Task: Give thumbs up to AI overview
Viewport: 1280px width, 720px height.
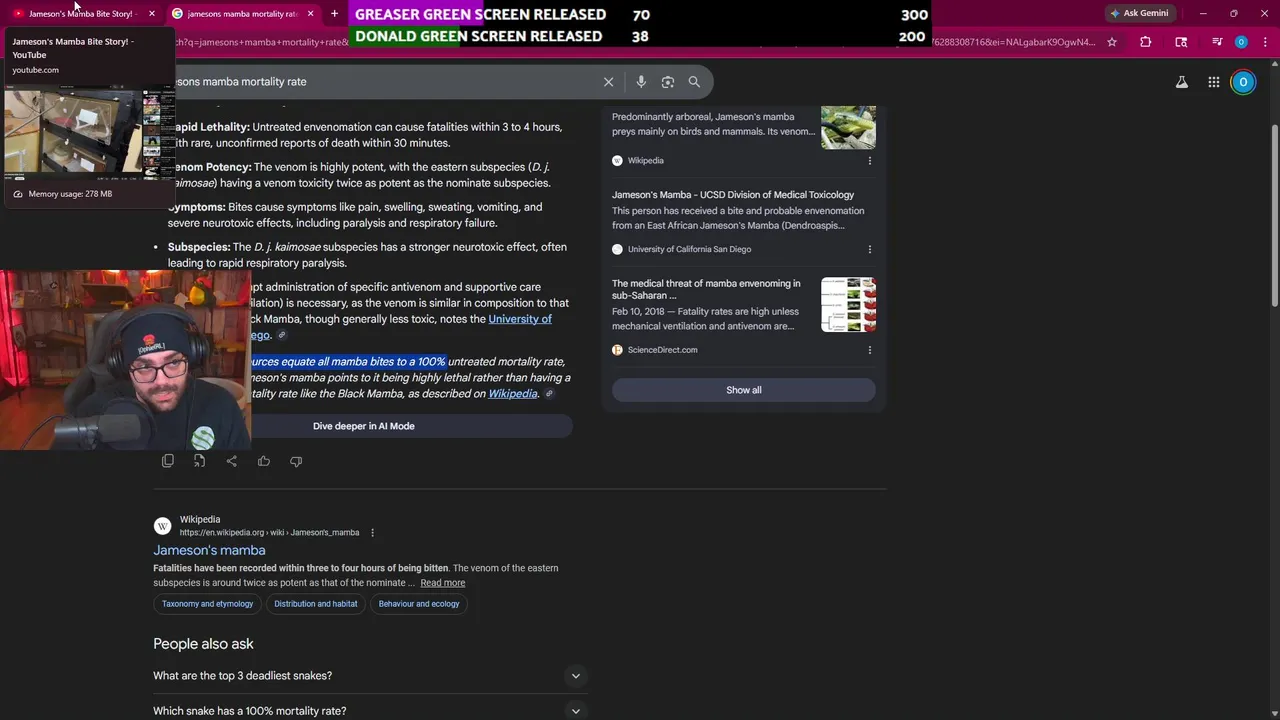Action: click(x=264, y=461)
